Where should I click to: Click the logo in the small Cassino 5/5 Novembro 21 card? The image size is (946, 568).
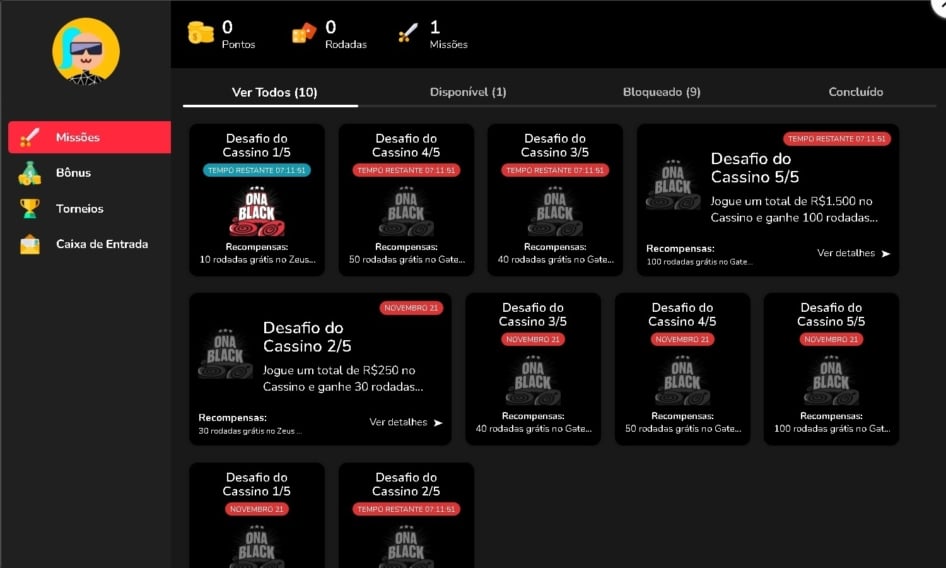(x=831, y=380)
